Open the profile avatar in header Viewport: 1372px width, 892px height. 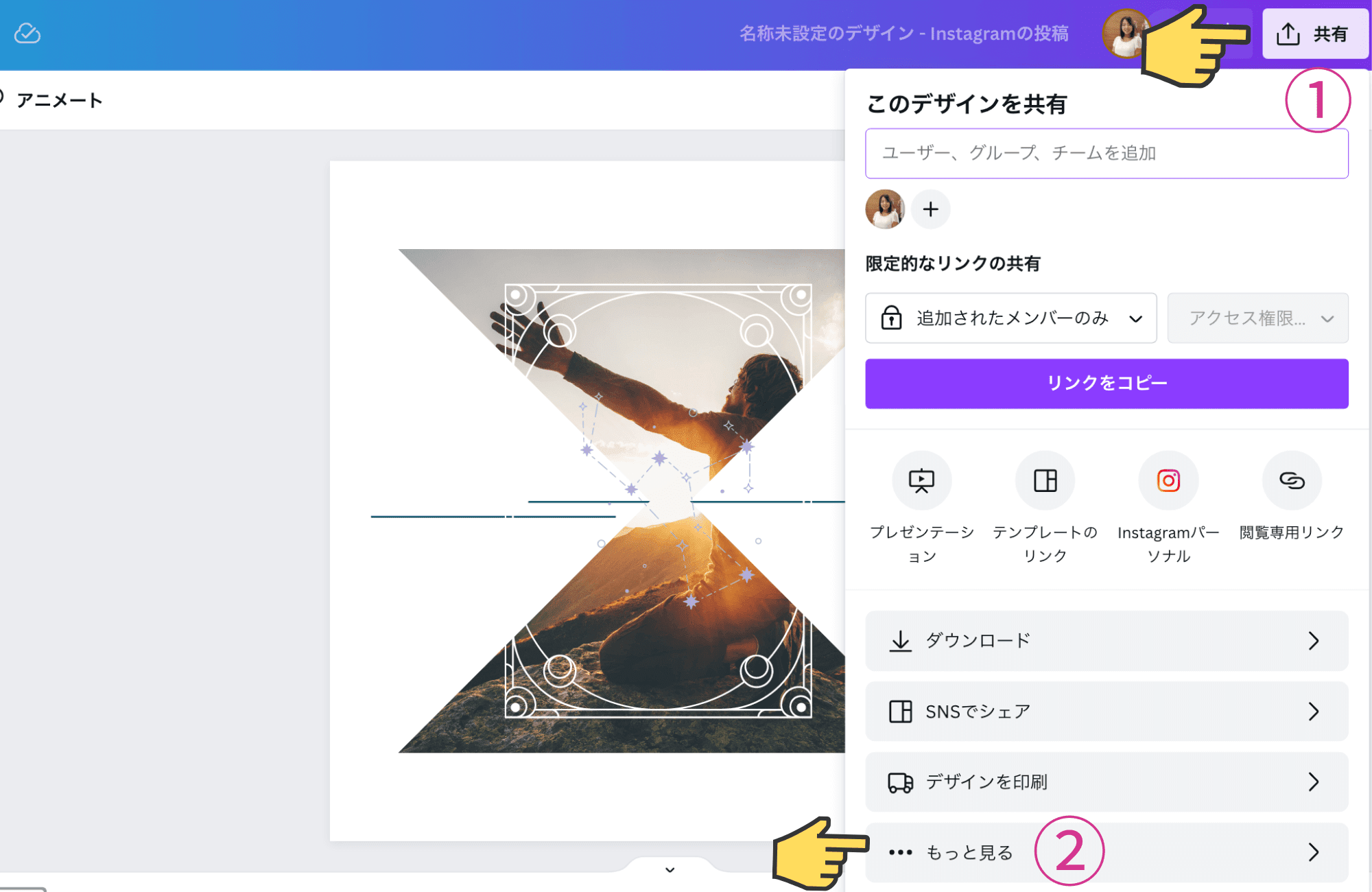(x=1123, y=33)
